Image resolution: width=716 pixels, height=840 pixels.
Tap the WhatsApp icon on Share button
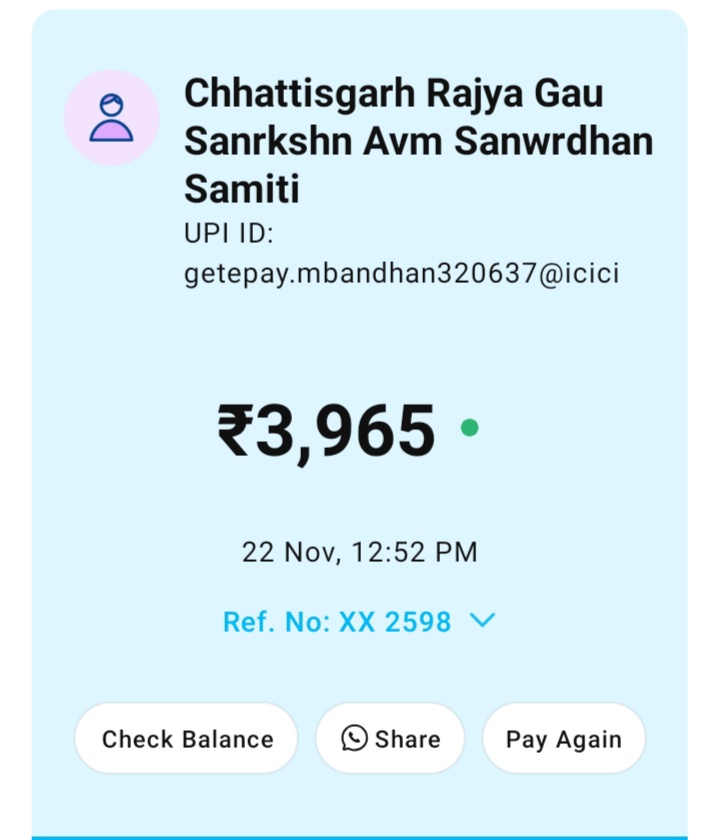[354, 738]
